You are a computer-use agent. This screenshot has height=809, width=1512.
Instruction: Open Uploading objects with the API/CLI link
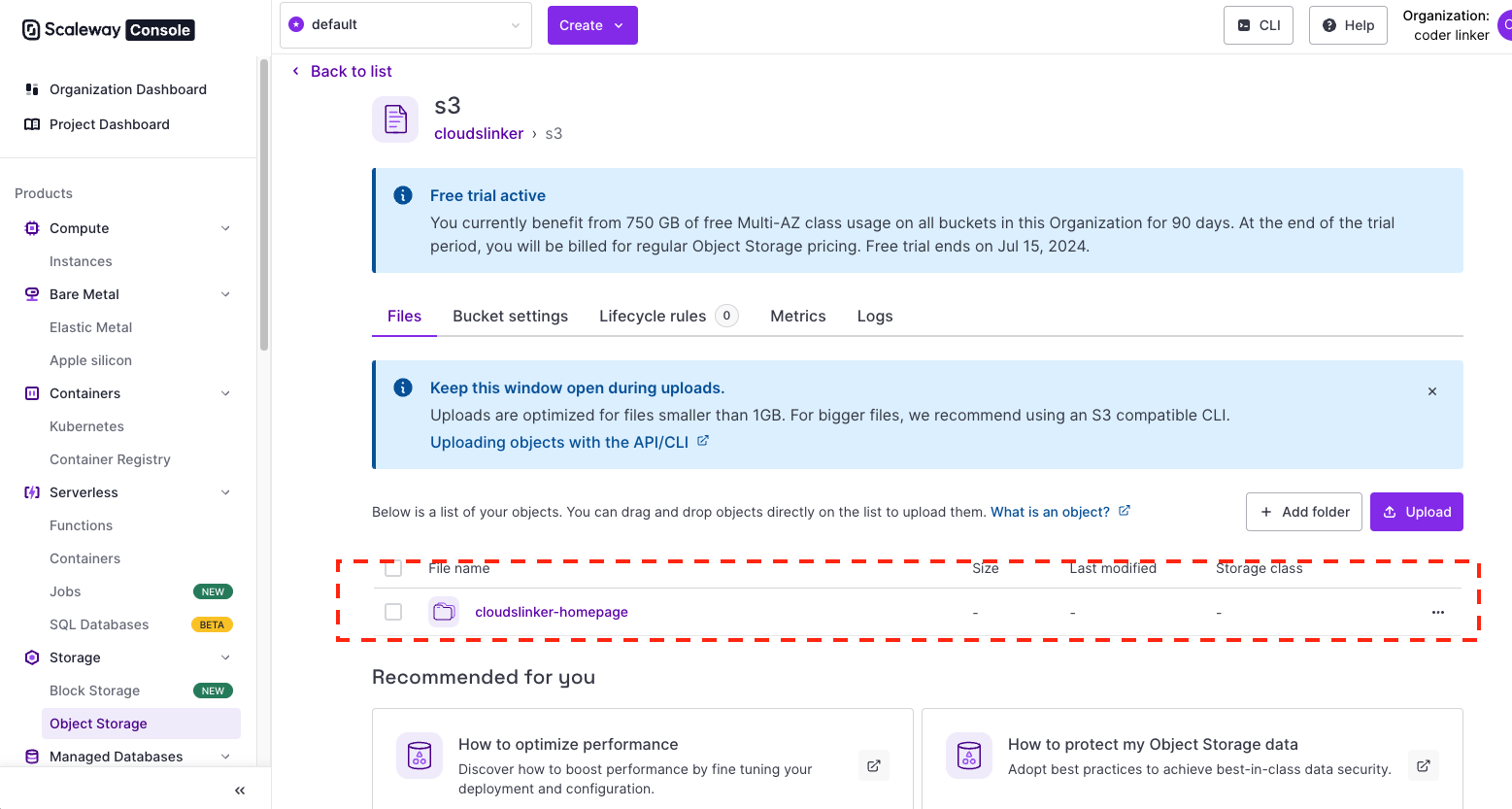tap(559, 442)
